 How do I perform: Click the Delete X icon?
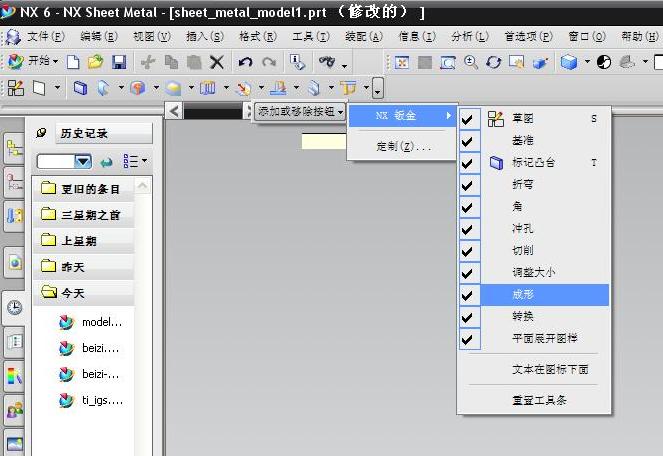[217, 63]
